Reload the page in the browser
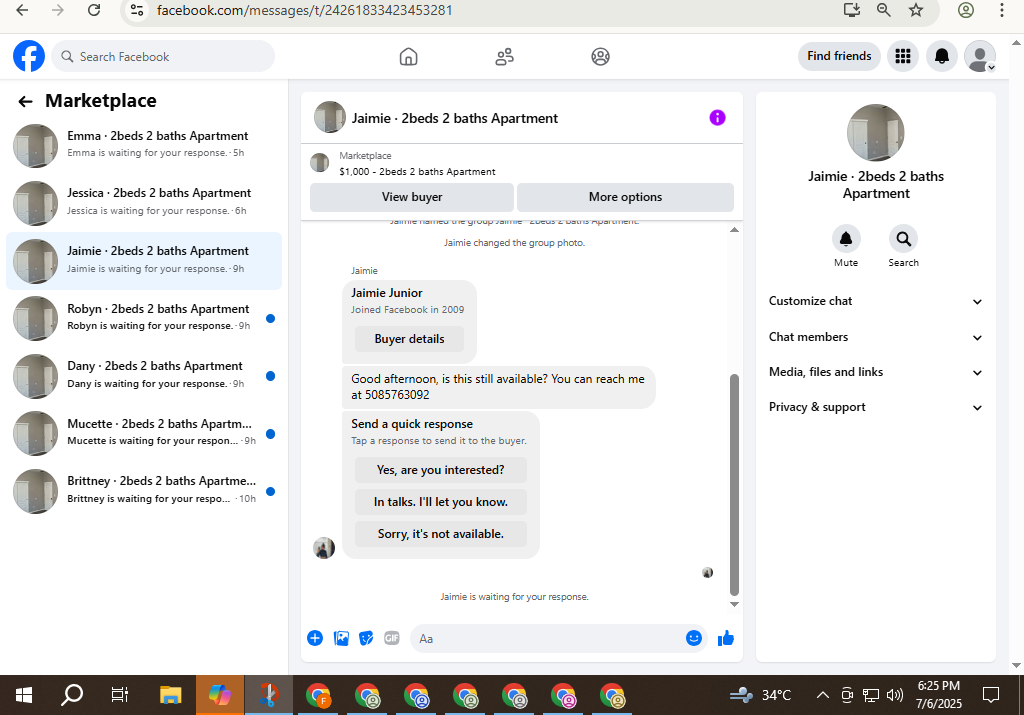The width and height of the screenshot is (1024, 715). pos(94,10)
